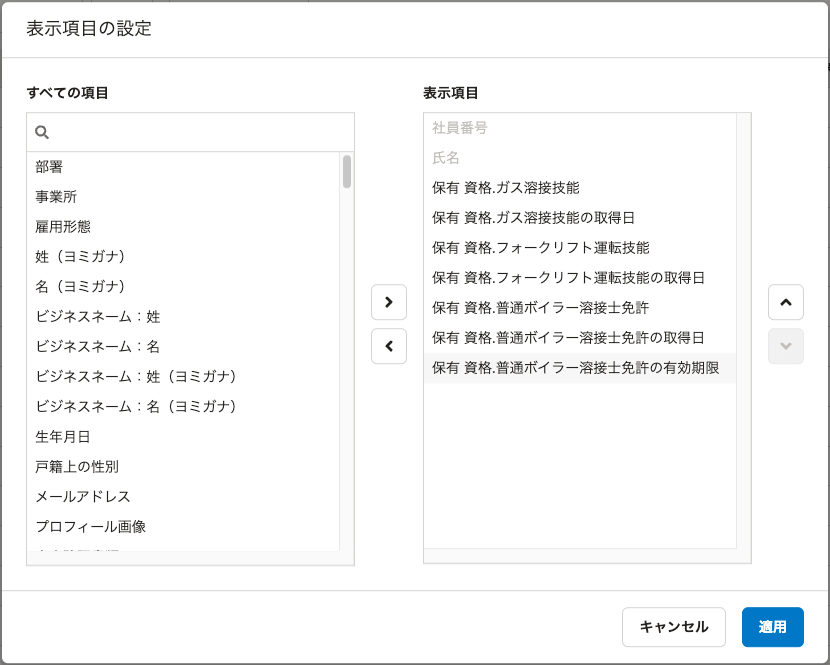830x665 pixels.
Task: Click the disabled move-down chevron button
Action: point(785,346)
